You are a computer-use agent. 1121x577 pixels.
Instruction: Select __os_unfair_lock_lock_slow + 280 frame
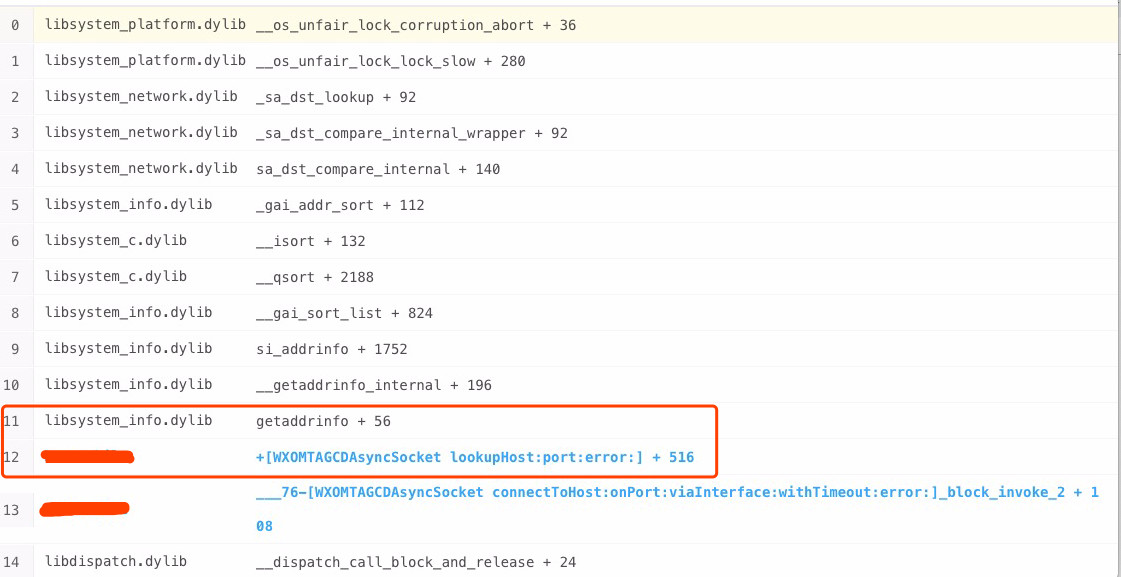(x=391, y=61)
